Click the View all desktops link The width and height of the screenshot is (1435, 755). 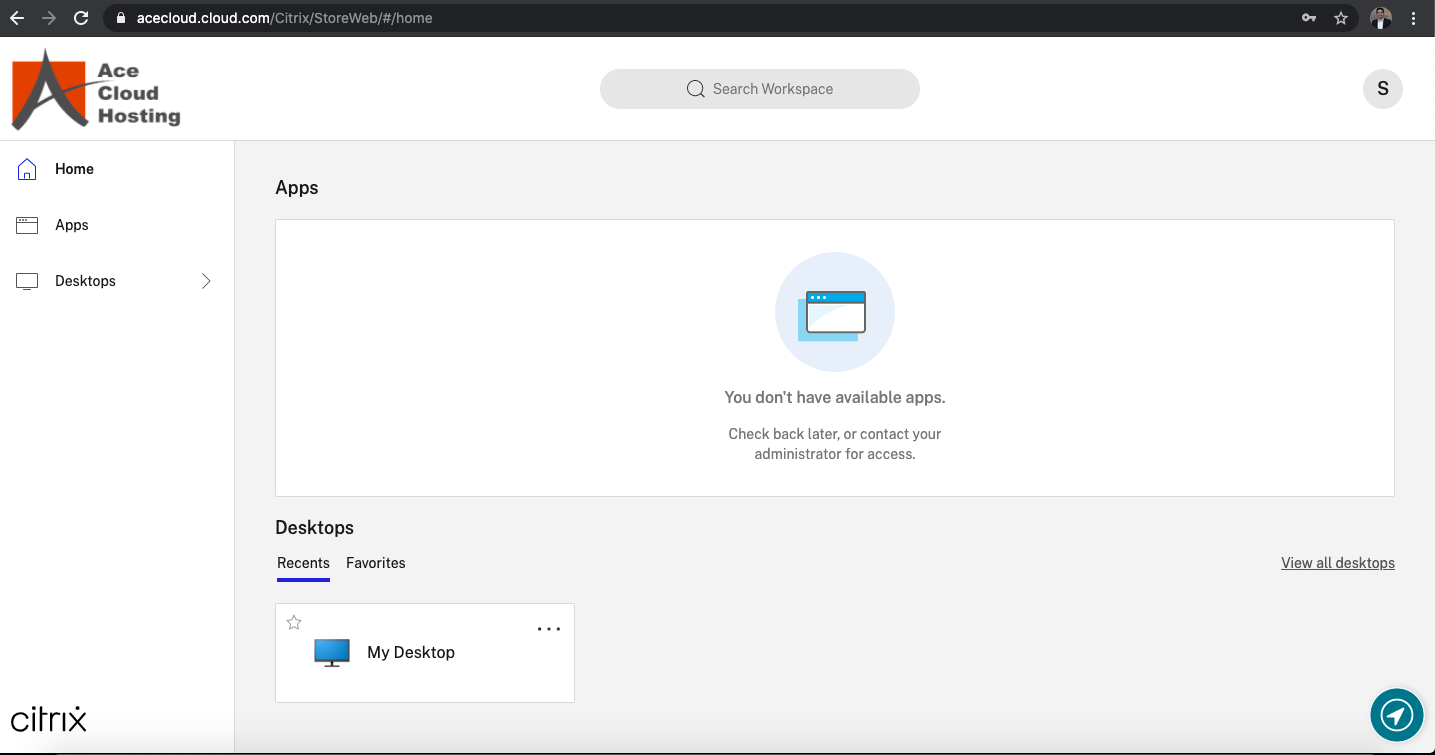pos(1337,562)
